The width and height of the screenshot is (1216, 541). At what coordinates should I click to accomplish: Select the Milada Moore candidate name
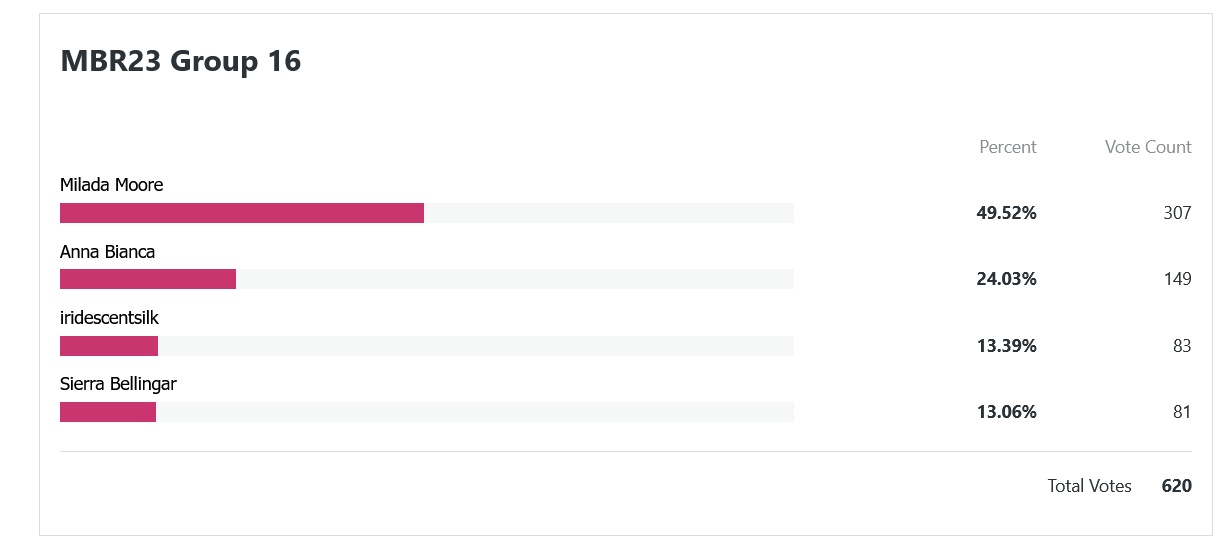(111, 185)
